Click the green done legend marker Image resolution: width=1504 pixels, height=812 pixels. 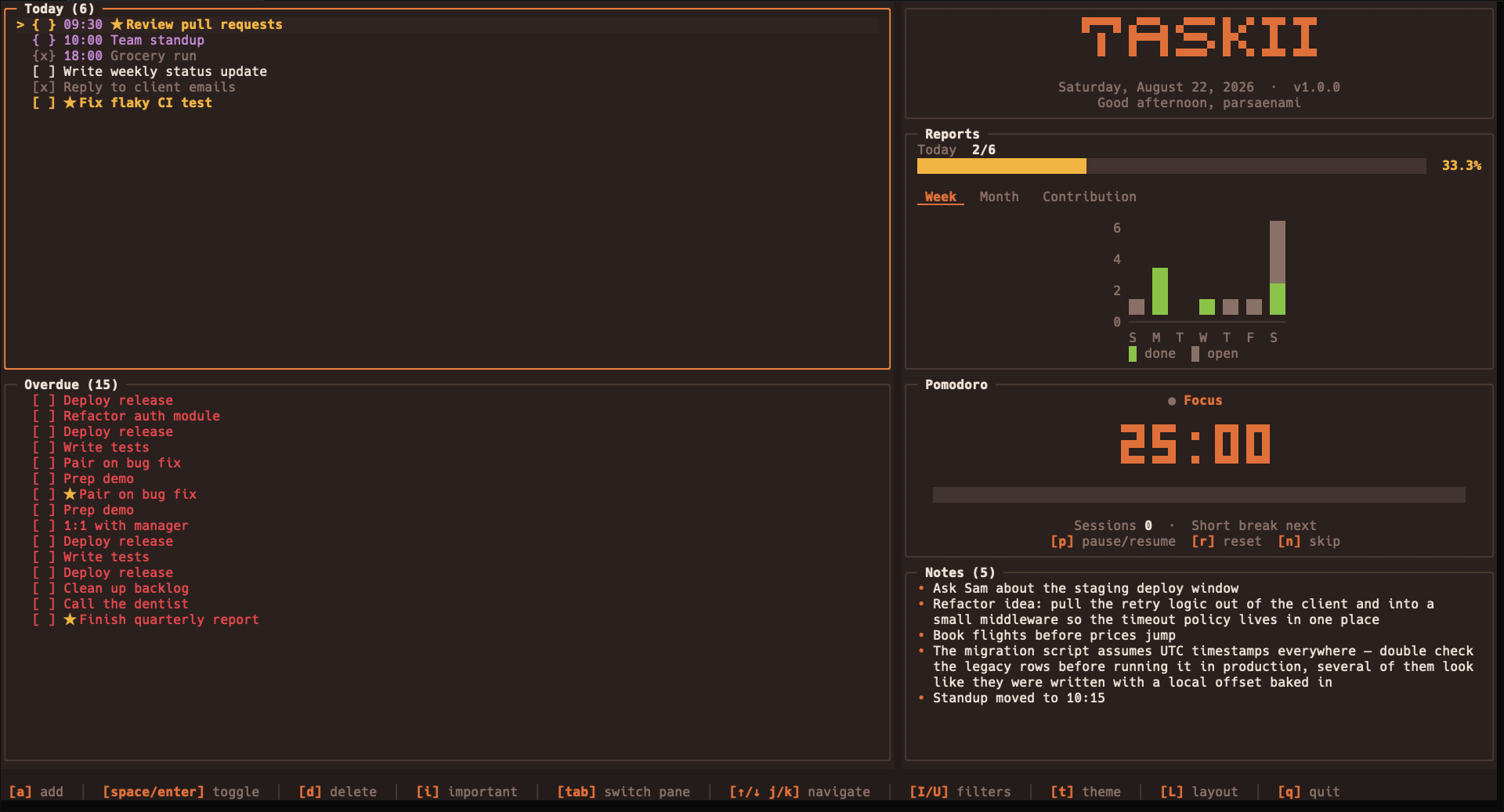point(1133,354)
